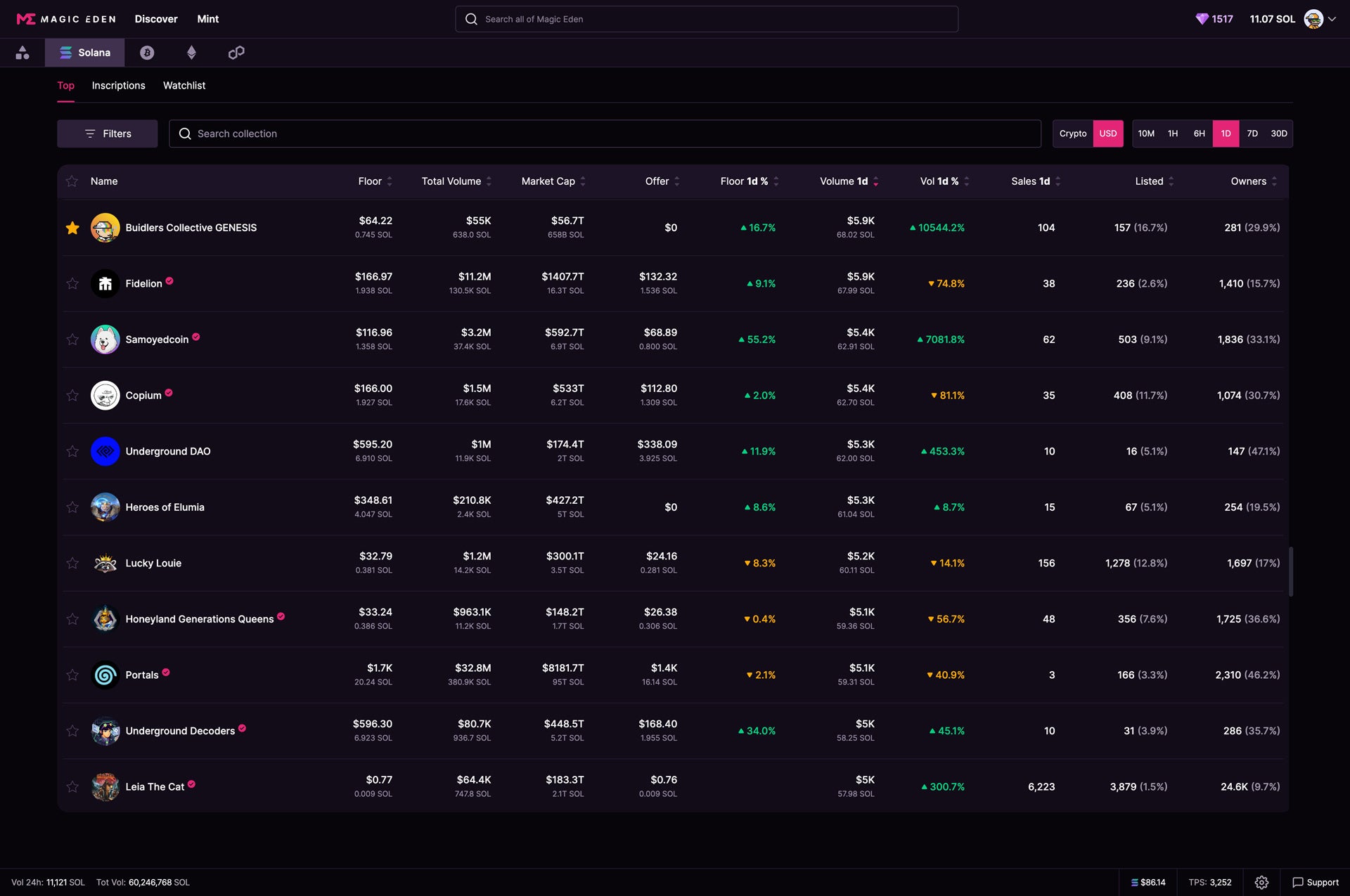Switch to the Polygon chain icon
Screen dimensions: 1350x896
[236, 53]
